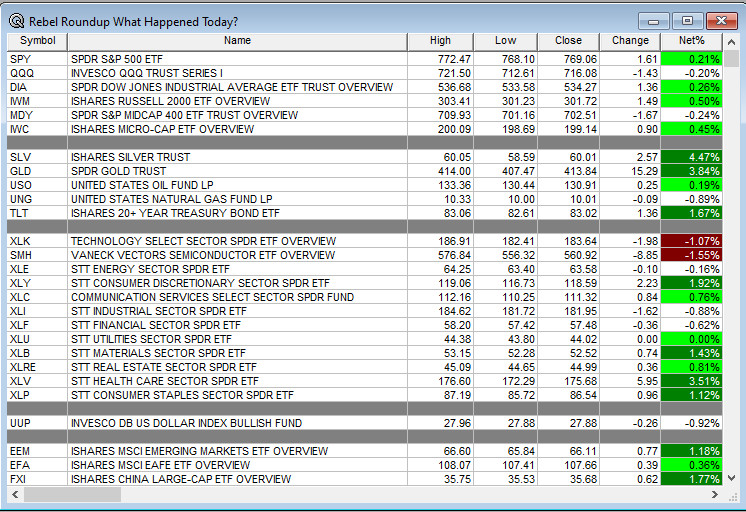Close the Rebel Roundup window
The image size is (746, 512).
click(x=722, y=21)
